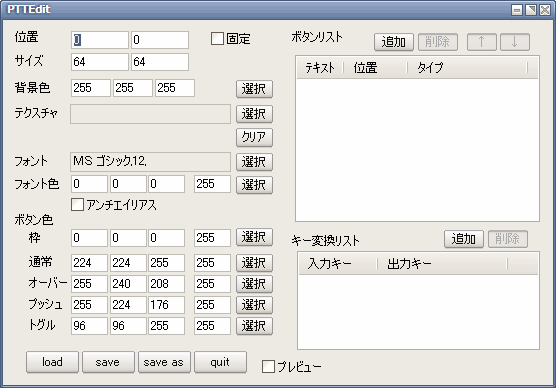Screen dimensions: 556x388
Task: Click the save button
Action: [x=109, y=362]
